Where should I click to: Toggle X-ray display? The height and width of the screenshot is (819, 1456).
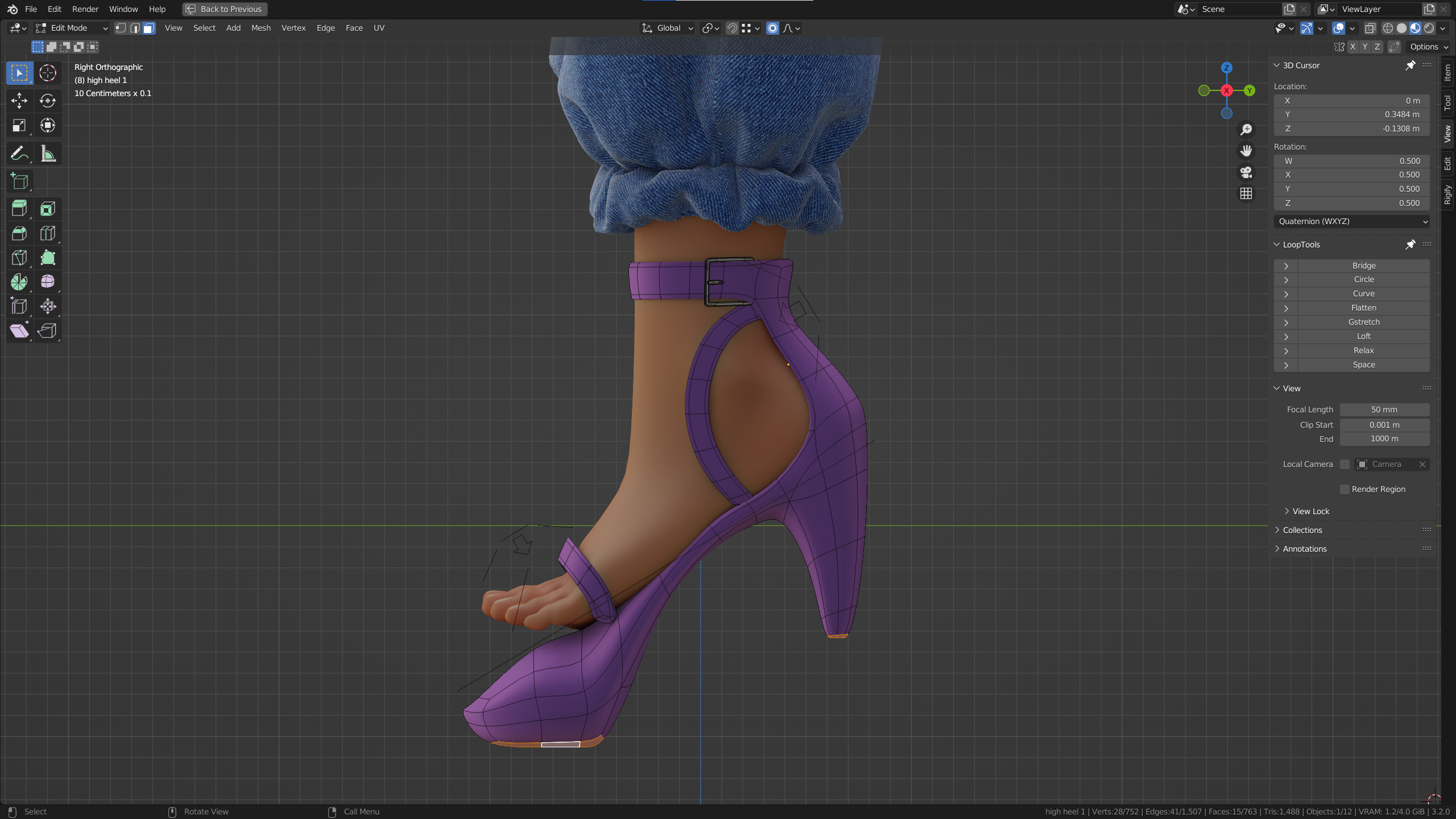pyautogui.click(x=1370, y=28)
